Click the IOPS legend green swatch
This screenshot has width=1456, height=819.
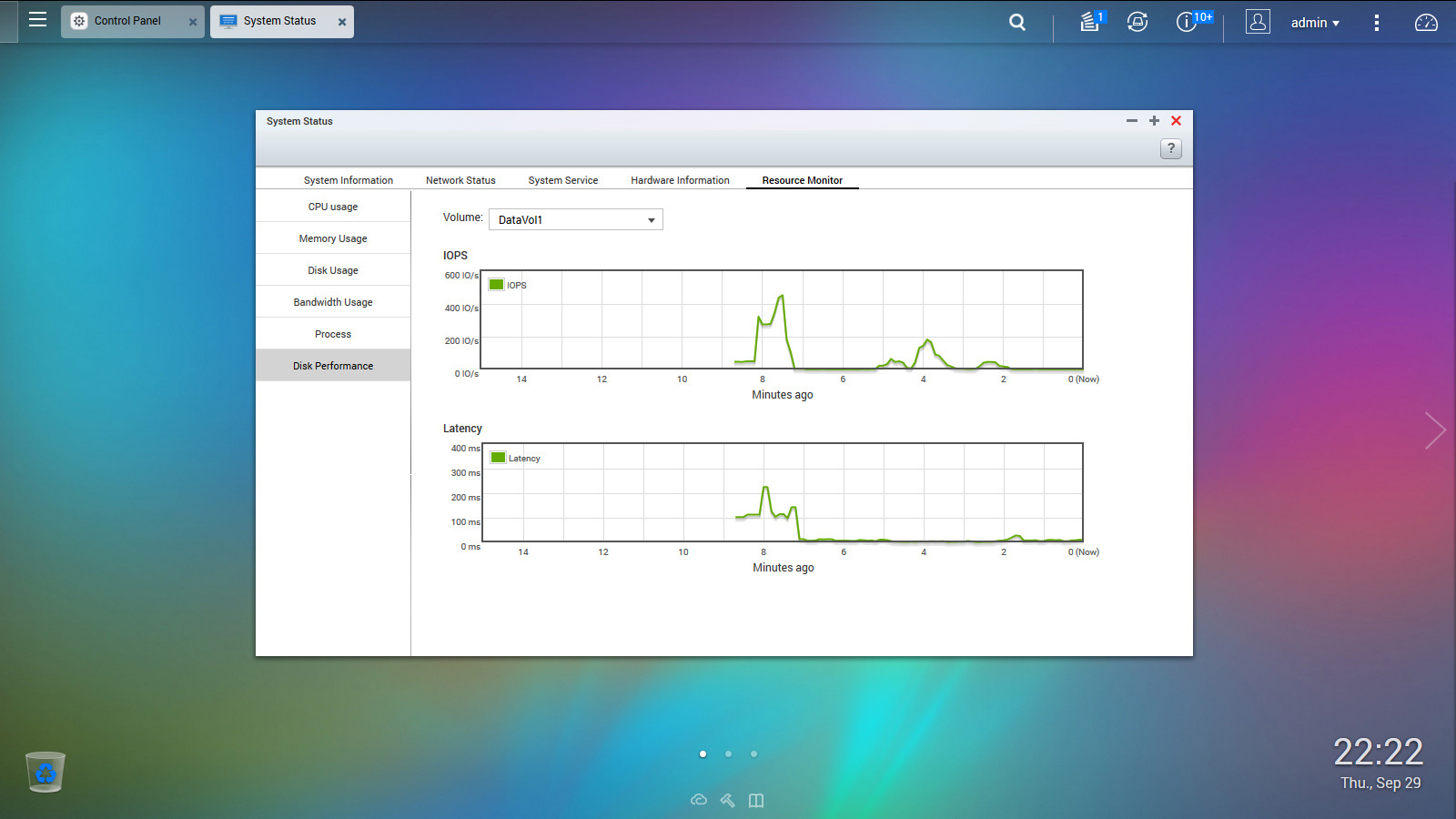497,285
